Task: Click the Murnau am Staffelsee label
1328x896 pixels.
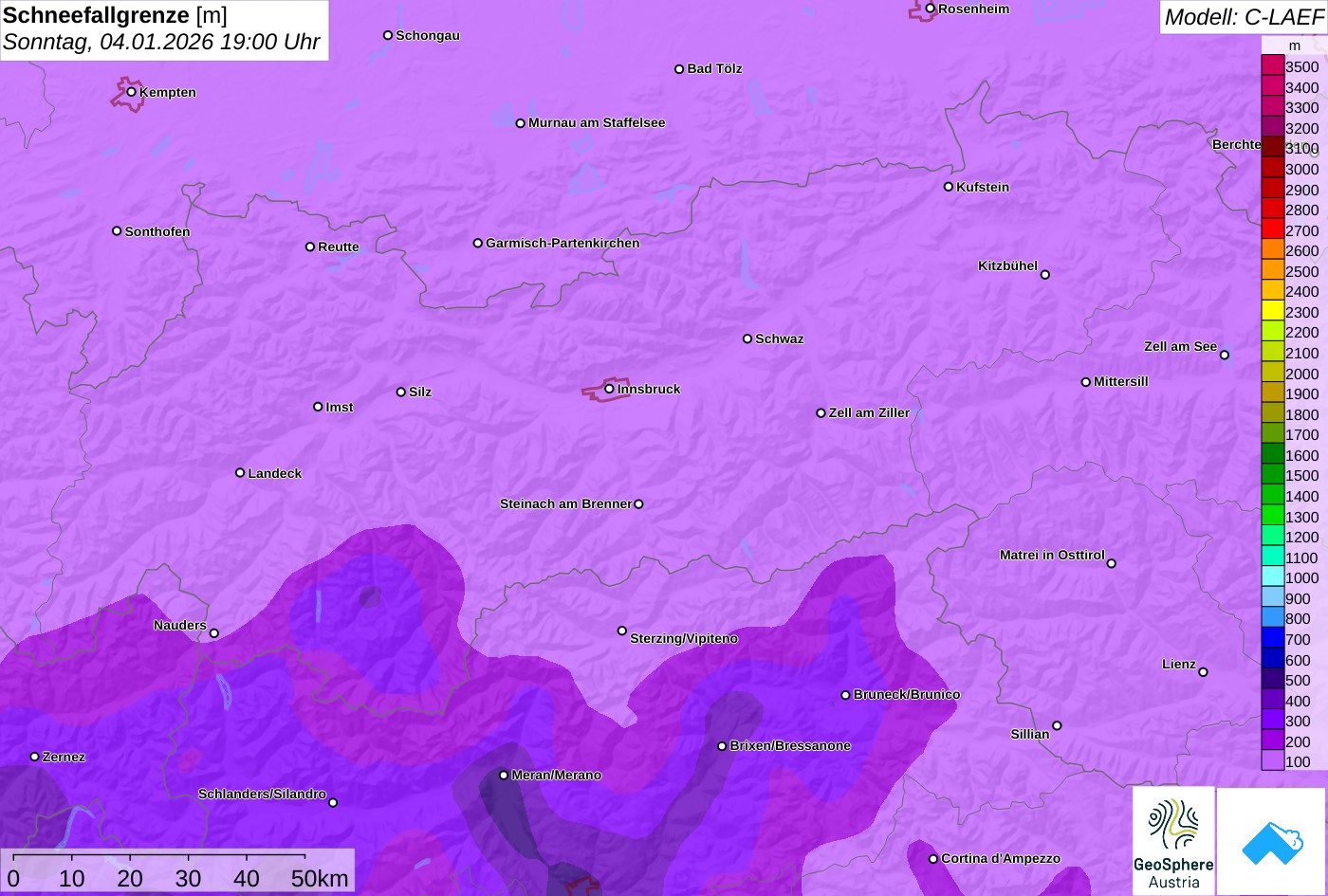Action: tap(597, 122)
